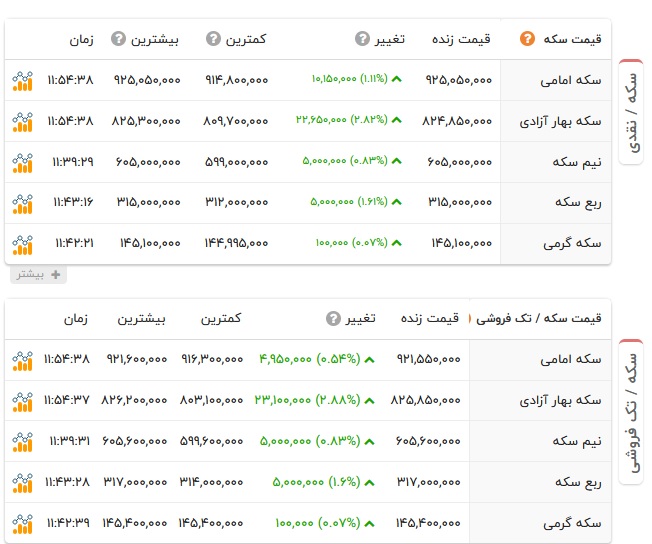Open chart icon for ربع سکه in نقدی table
The width and height of the screenshot is (652, 544).
coord(22,204)
